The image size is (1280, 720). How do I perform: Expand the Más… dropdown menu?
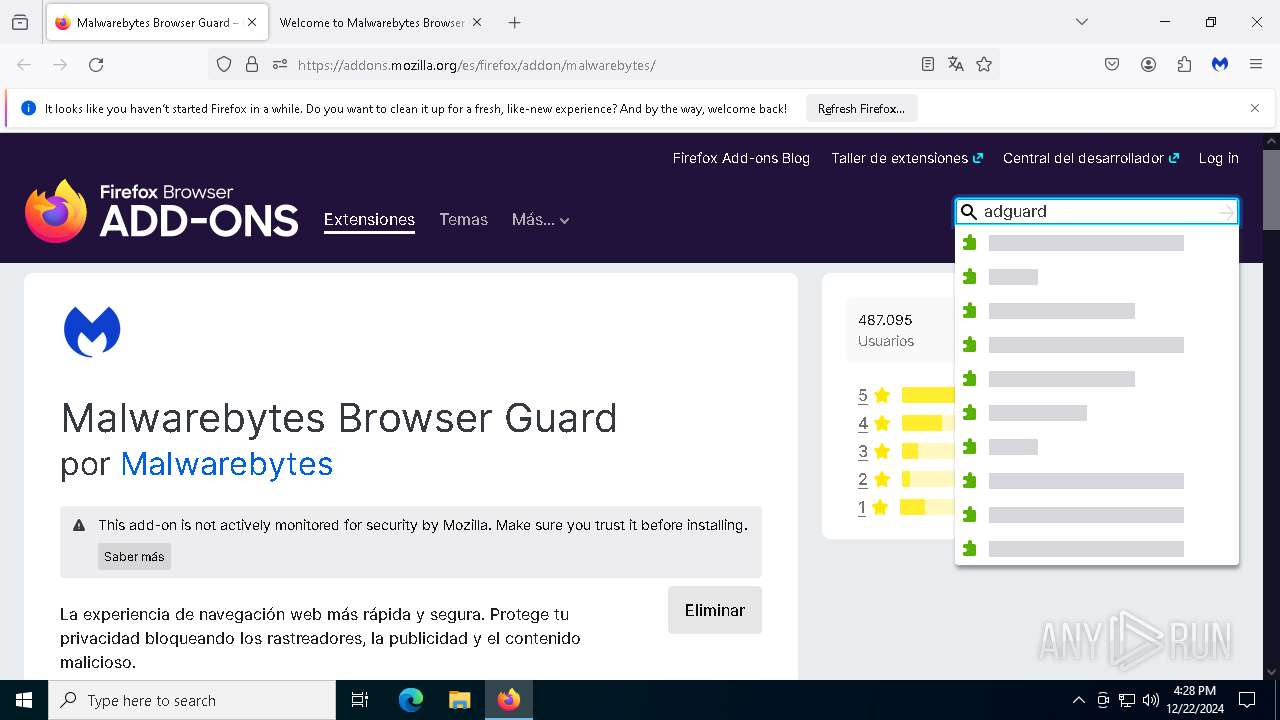(x=540, y=220)
